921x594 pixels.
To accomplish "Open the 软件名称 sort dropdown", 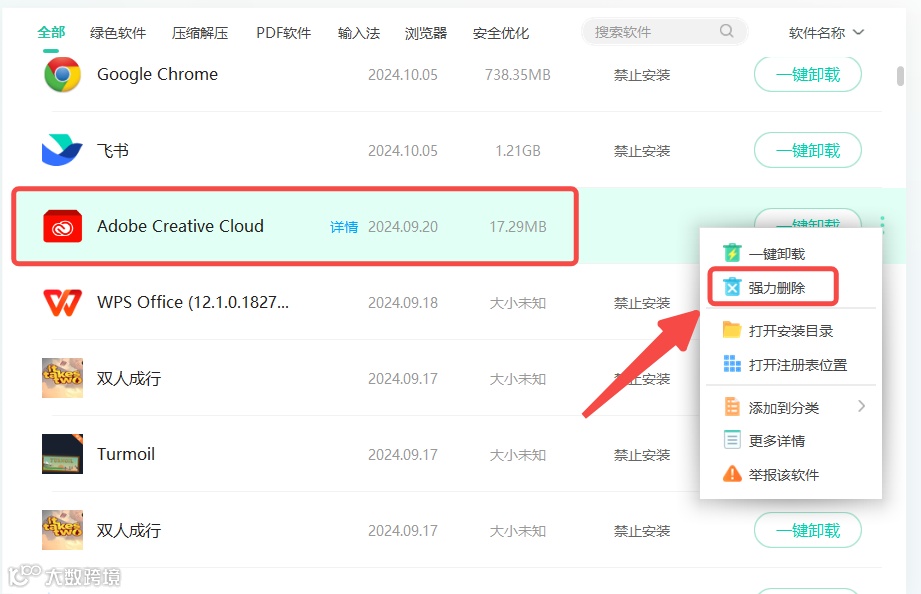I will (826, 33).
